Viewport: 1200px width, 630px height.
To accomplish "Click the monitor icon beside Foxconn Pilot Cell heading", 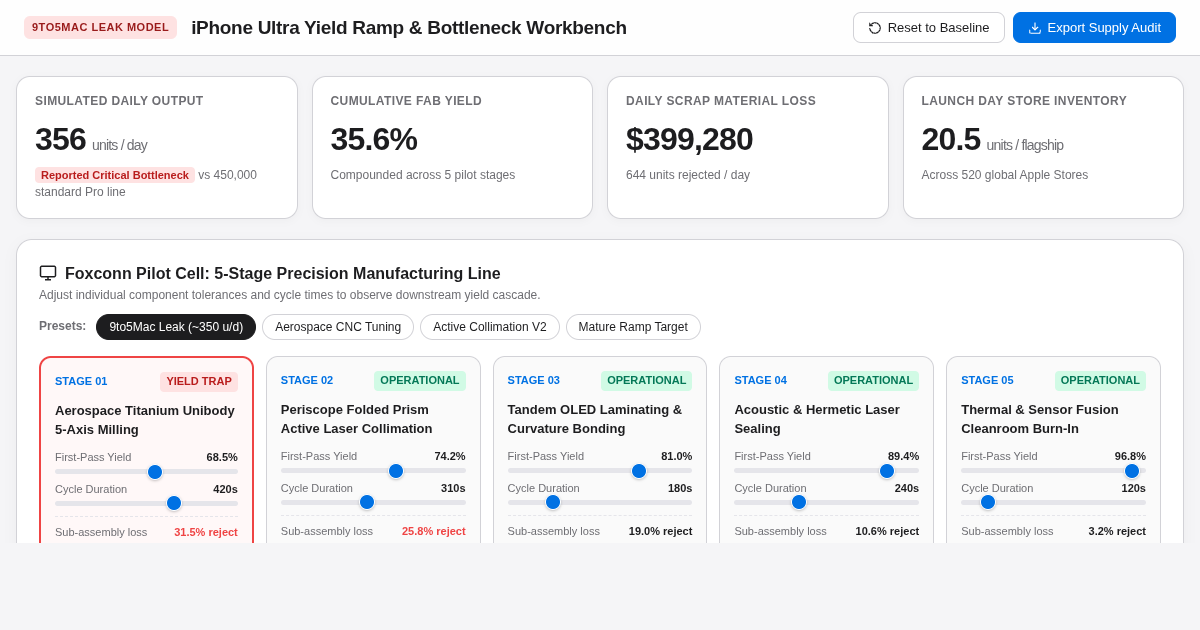I will [48, 273].
